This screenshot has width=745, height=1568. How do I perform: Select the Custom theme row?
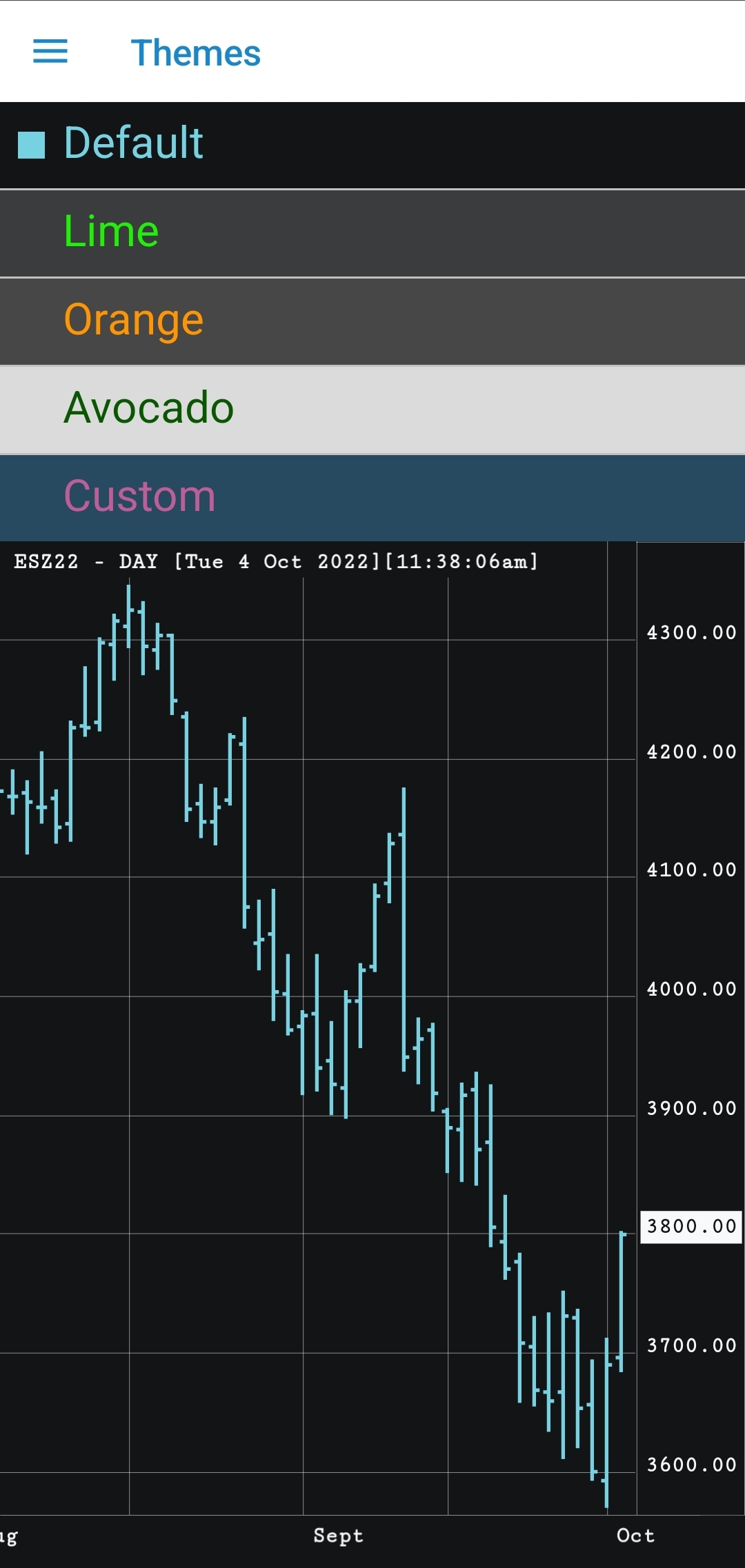372,497
